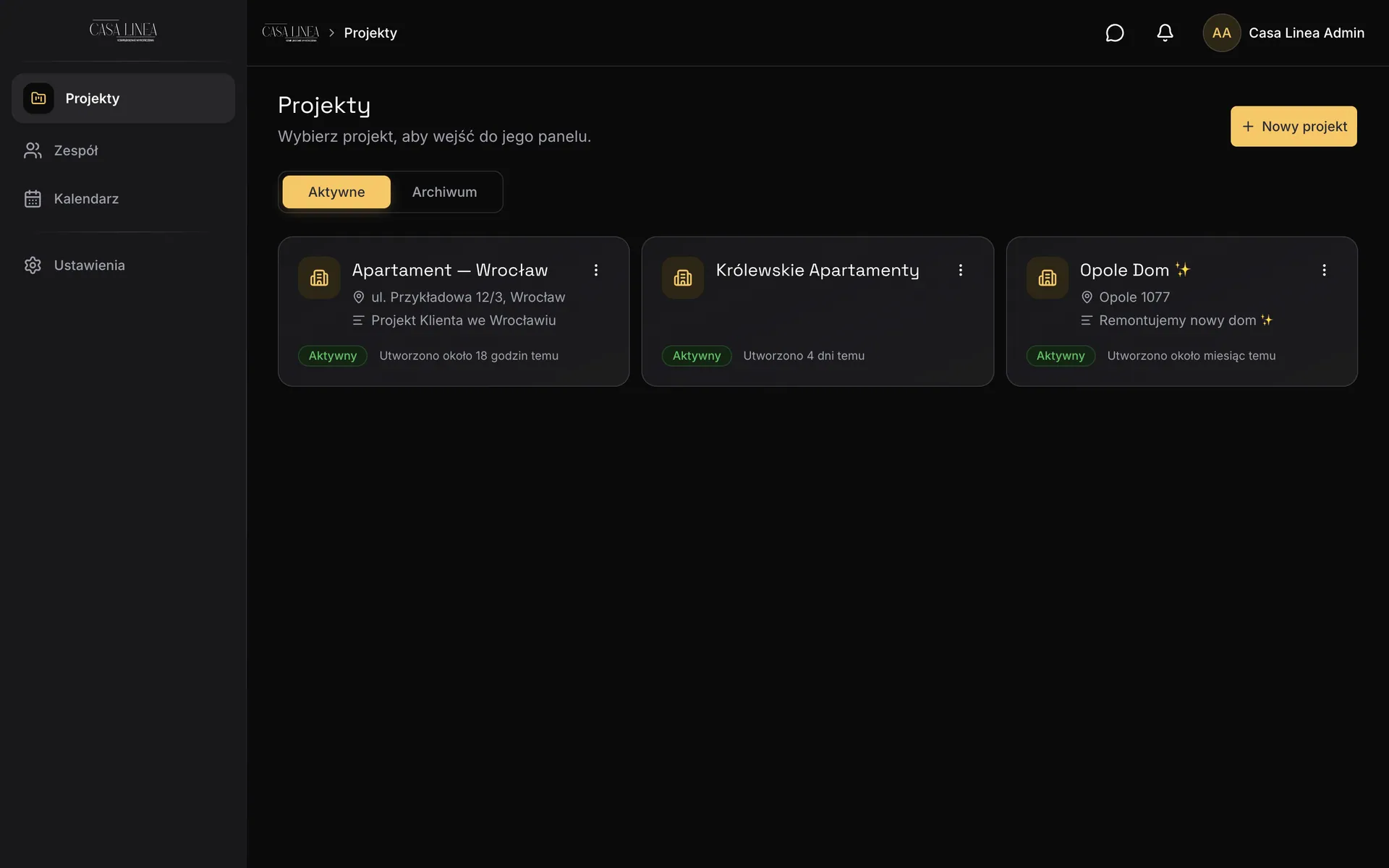The height and width of the screenshot is (868, 1389).
Task: Click the Casa Linea sidebar logo
Action: [x=123, y=30]
